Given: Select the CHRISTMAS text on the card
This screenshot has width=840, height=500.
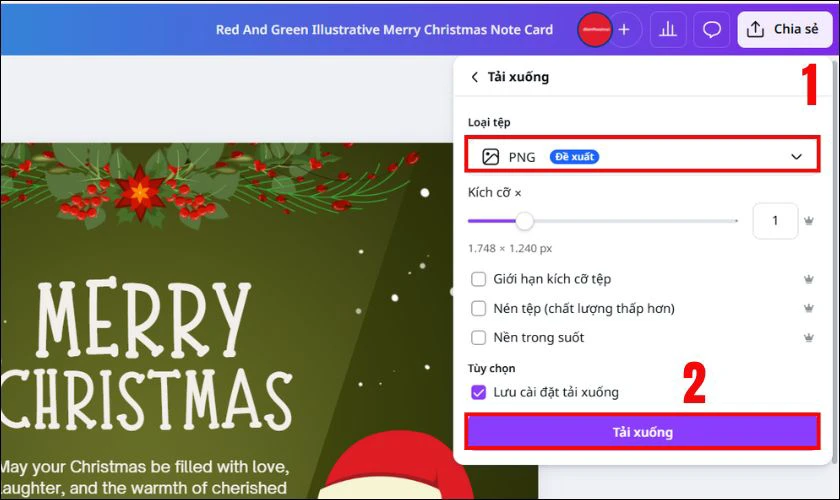Looking at the screenshot, I should (146, 400).
